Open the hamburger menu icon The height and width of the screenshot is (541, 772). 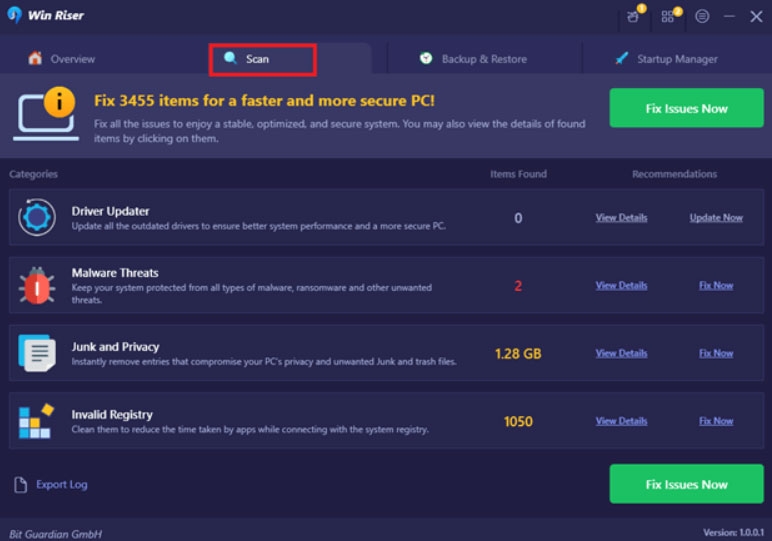click(x=702, y=16)
